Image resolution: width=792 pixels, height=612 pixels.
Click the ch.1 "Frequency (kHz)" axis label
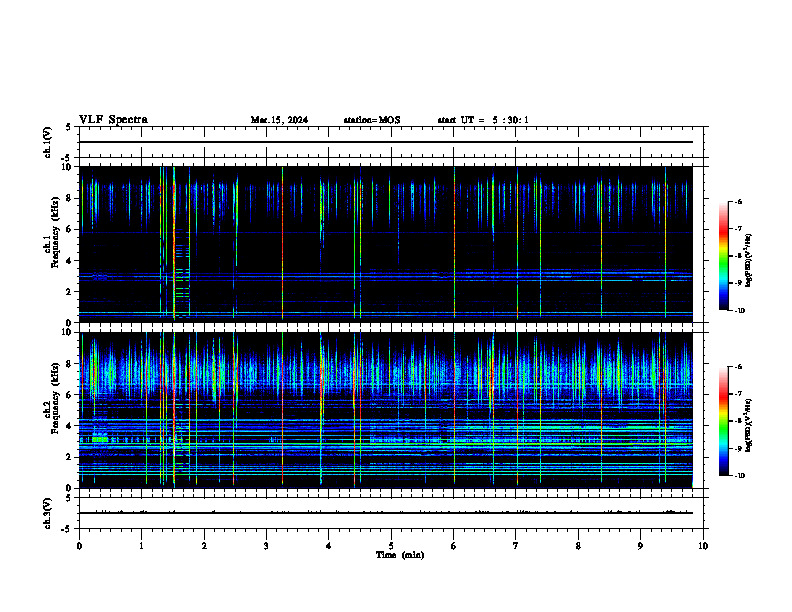[55, 233]
